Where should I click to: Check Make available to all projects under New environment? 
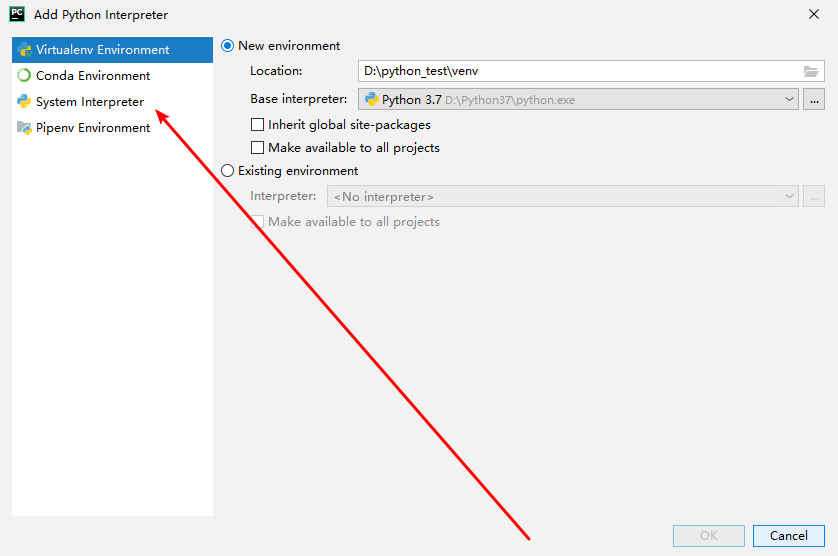pos(258,148)
